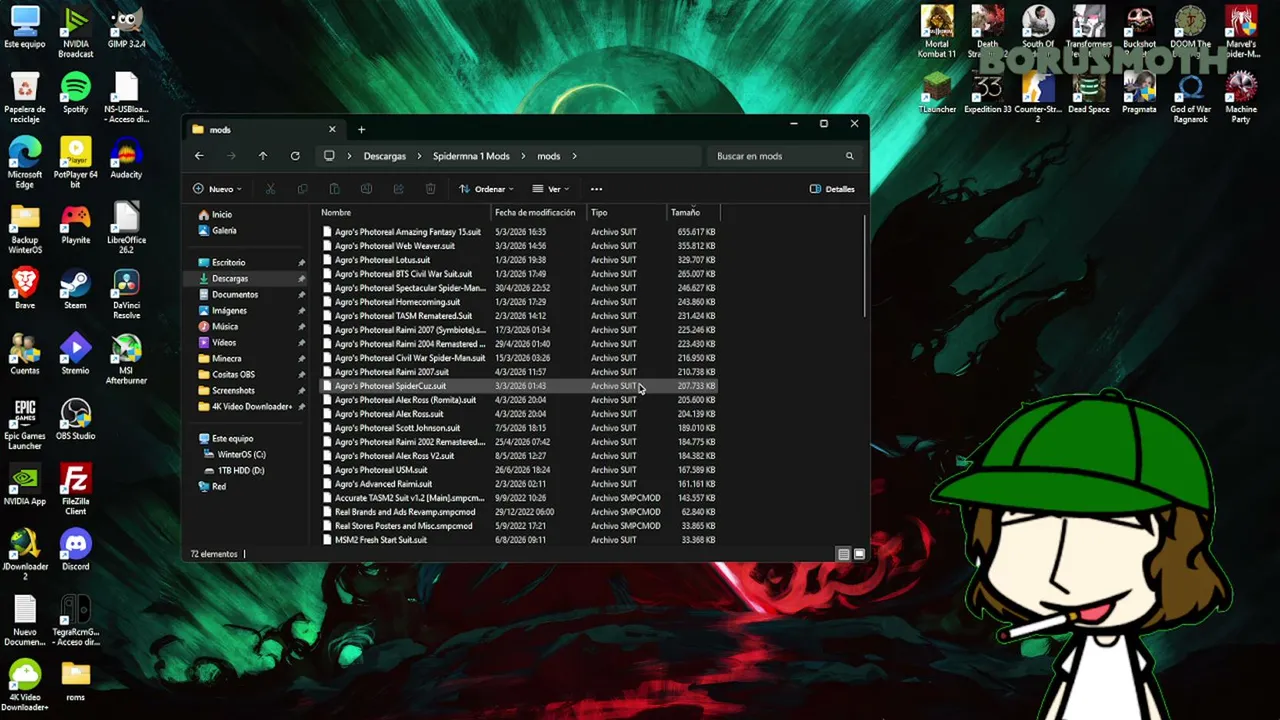
Task: Open NVIDIA Broadcast shortcut
Action: coord(76,33)
